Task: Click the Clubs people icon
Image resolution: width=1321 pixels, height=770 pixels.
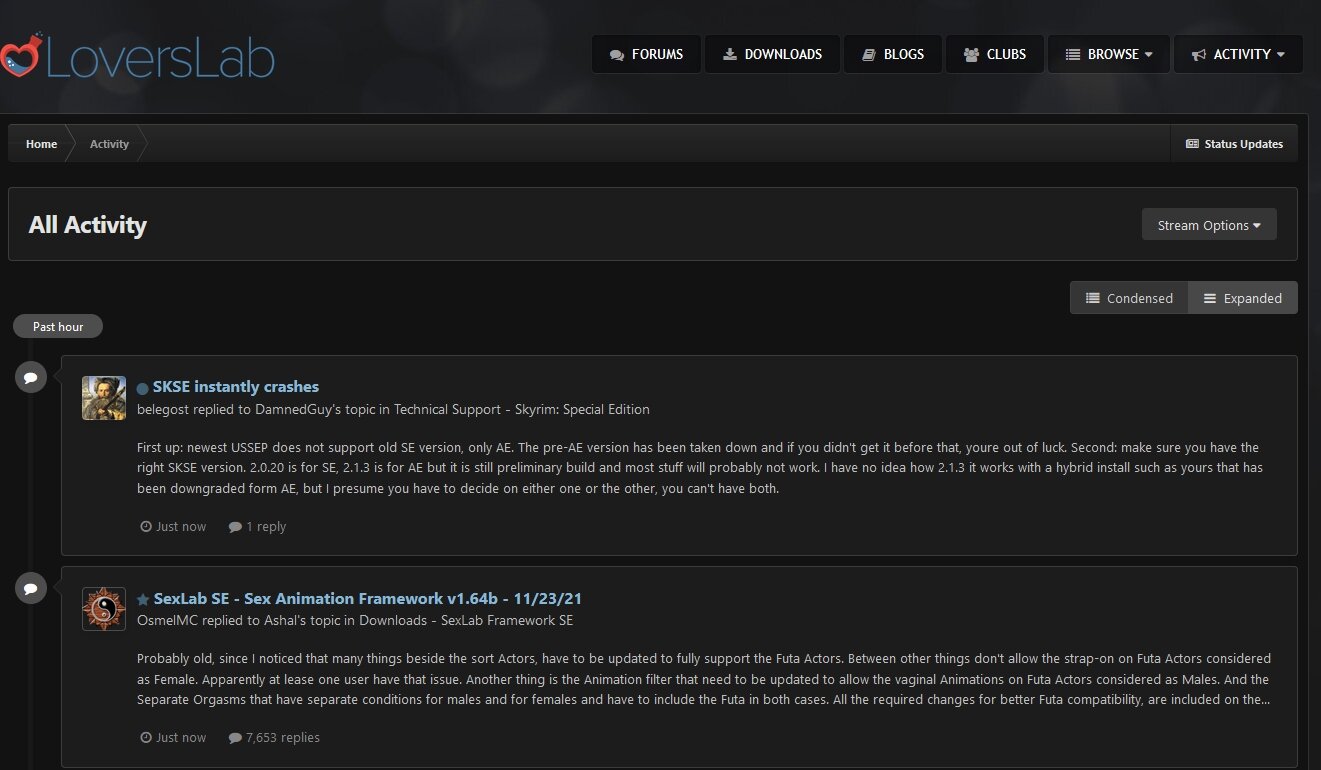Action: click(x=971, y=55)
